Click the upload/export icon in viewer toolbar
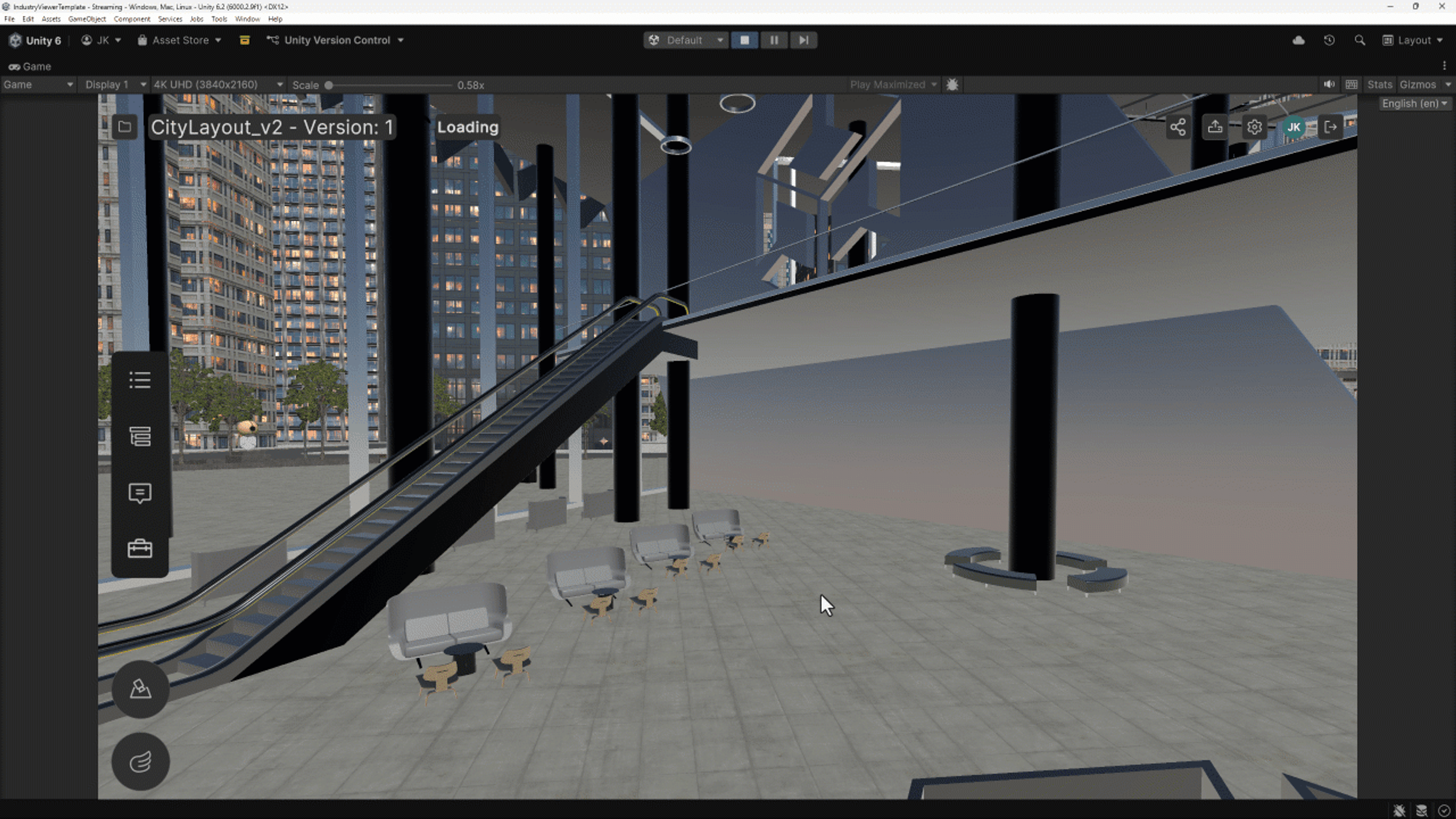The image size is (1456, 819). click(1215, 127)
